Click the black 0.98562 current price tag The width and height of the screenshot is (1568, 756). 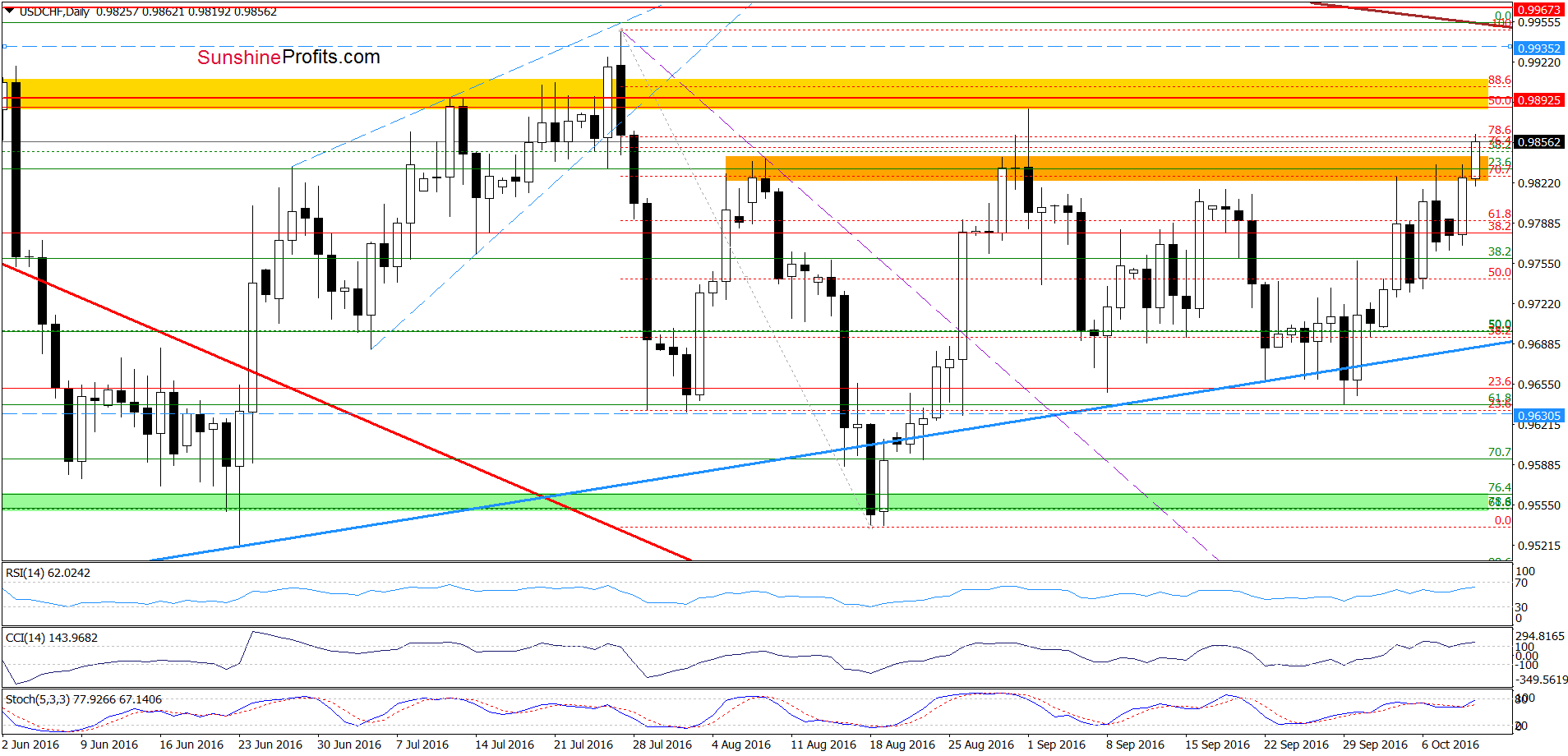tap(1538, 142)
